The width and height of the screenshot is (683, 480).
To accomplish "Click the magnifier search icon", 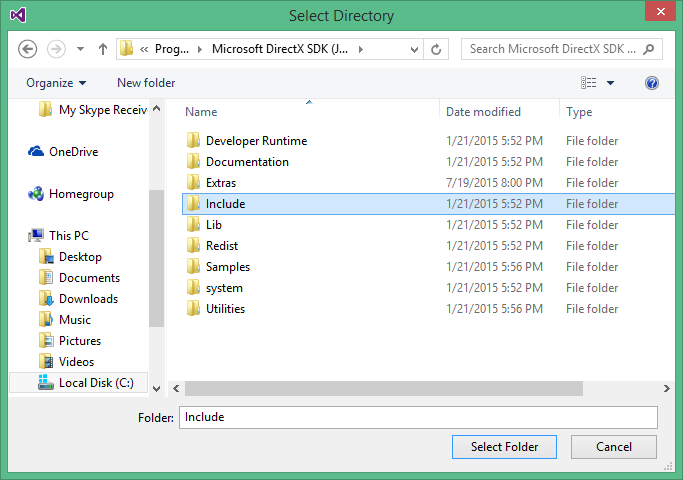I will pos(649,49).
